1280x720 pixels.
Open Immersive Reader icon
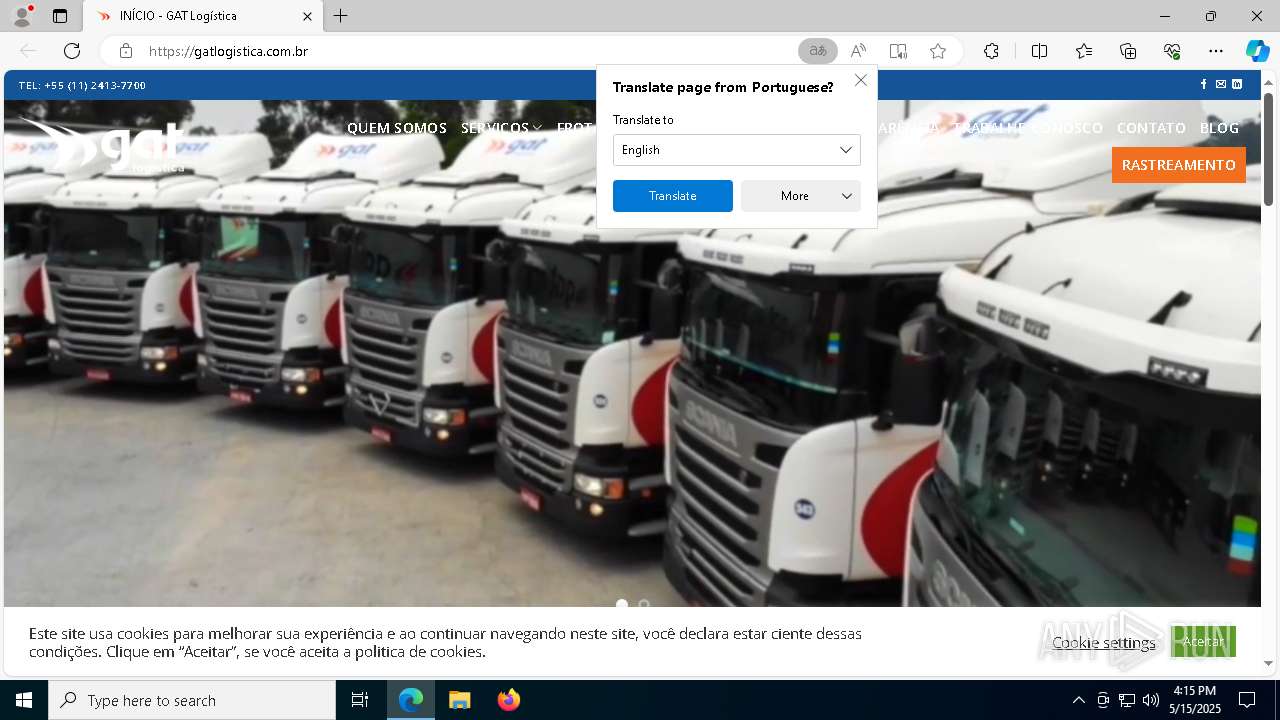pyautogui.click(x=898, y=51)
